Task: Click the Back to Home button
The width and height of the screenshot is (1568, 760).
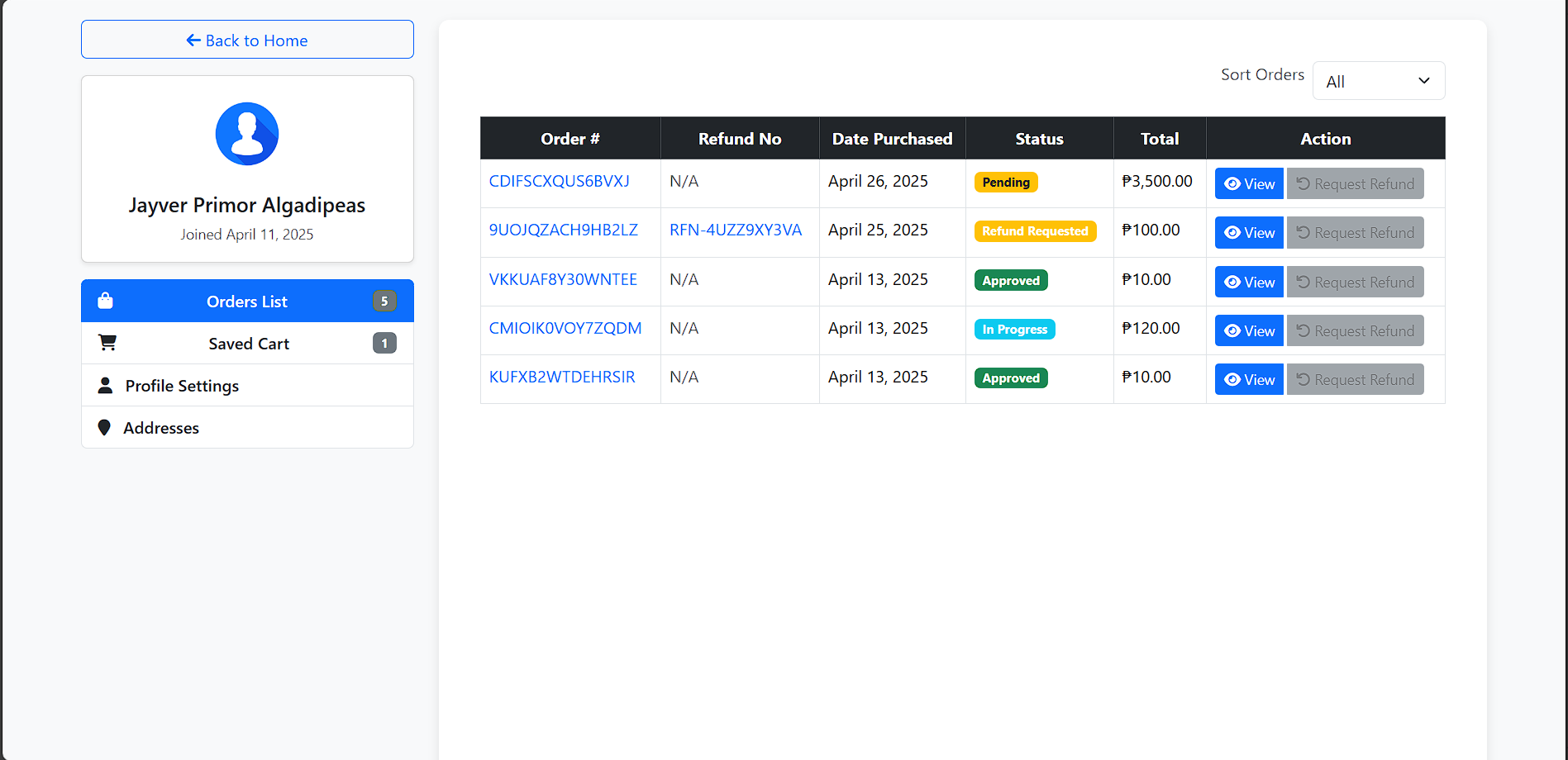Action: (x=247, y=39)
